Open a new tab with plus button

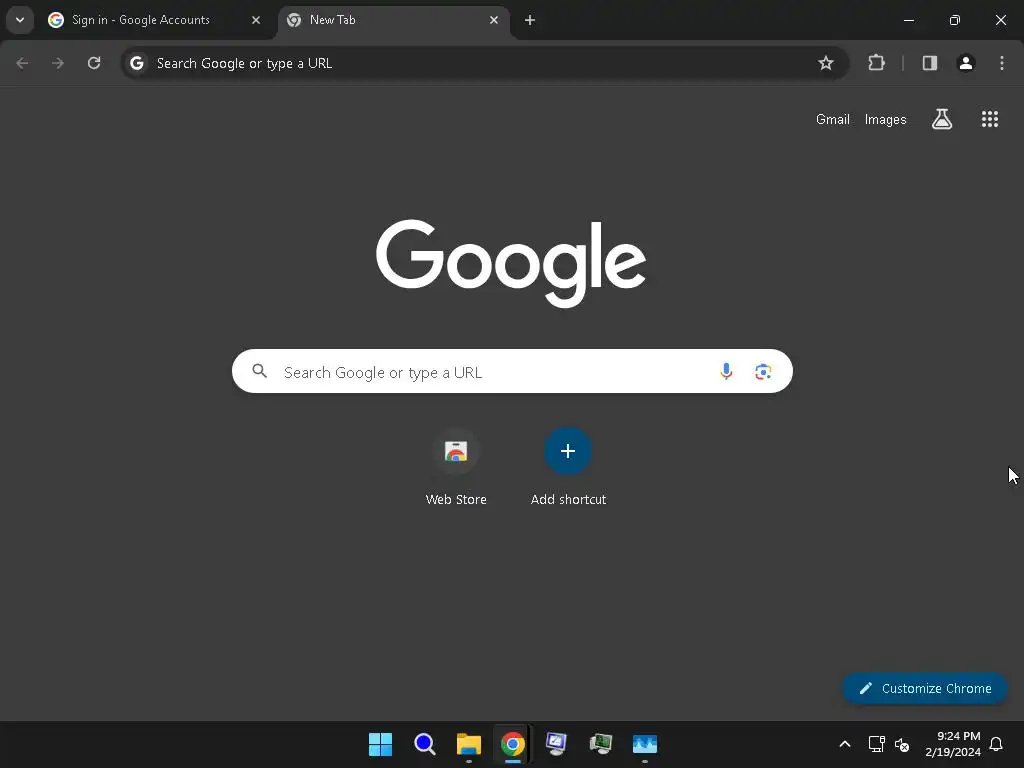[x=530, y=20]
